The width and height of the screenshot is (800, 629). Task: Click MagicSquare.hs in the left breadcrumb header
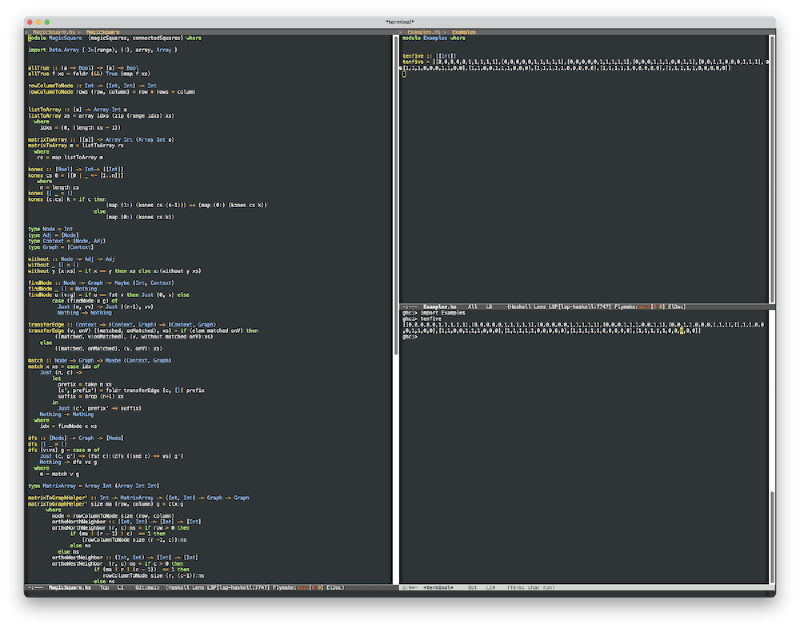[x=54, y=32]
